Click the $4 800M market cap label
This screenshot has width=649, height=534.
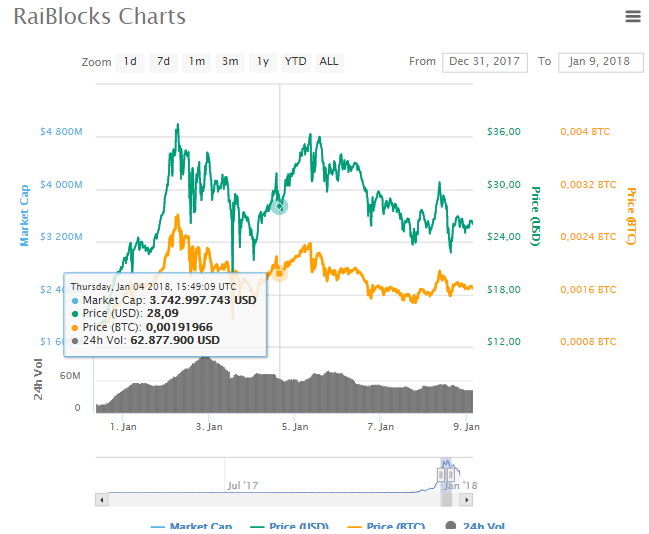(x=61, y=132)
